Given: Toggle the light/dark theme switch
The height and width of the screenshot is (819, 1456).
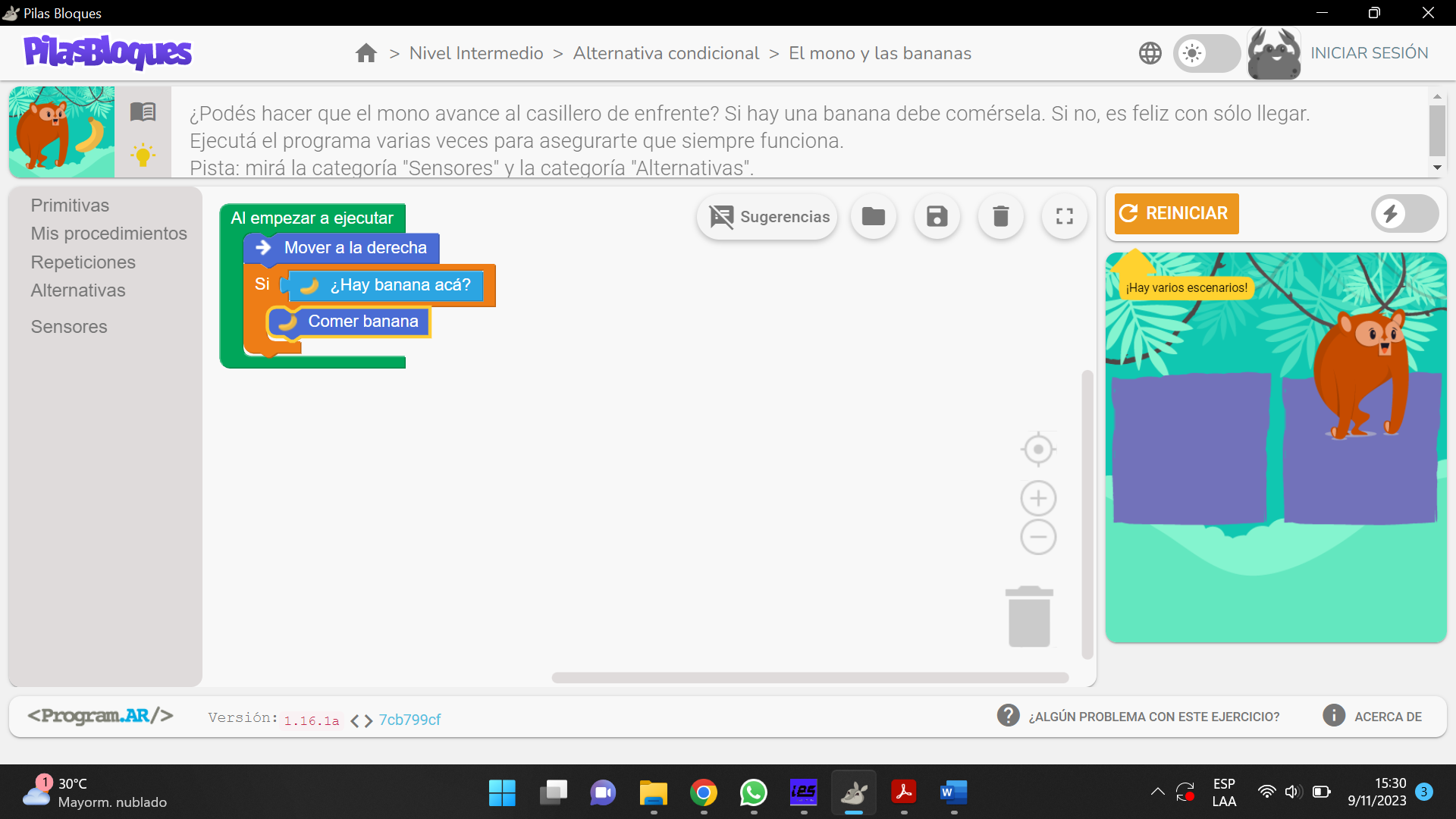Looking at the screenshot, I should [x=1206, y=53].
